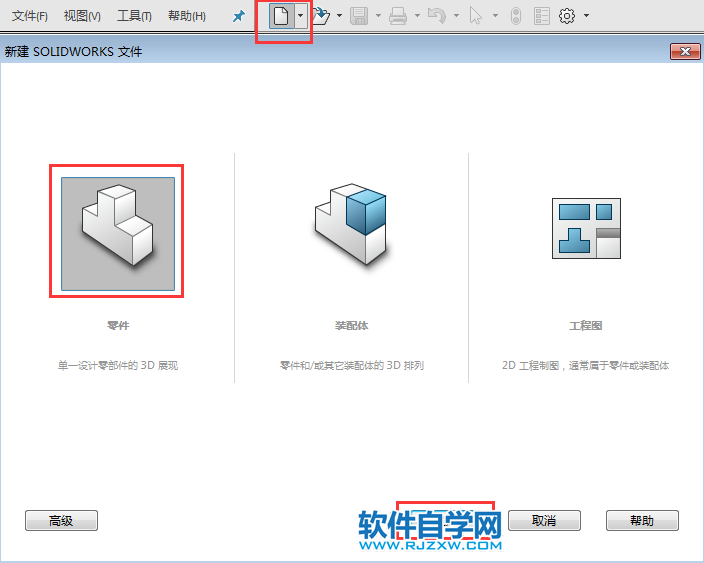The width and height of the screenshot is (704, 563).
Task: Click description 单一设计零部件的 3D 展现
Action: click(x=118, y=365)
